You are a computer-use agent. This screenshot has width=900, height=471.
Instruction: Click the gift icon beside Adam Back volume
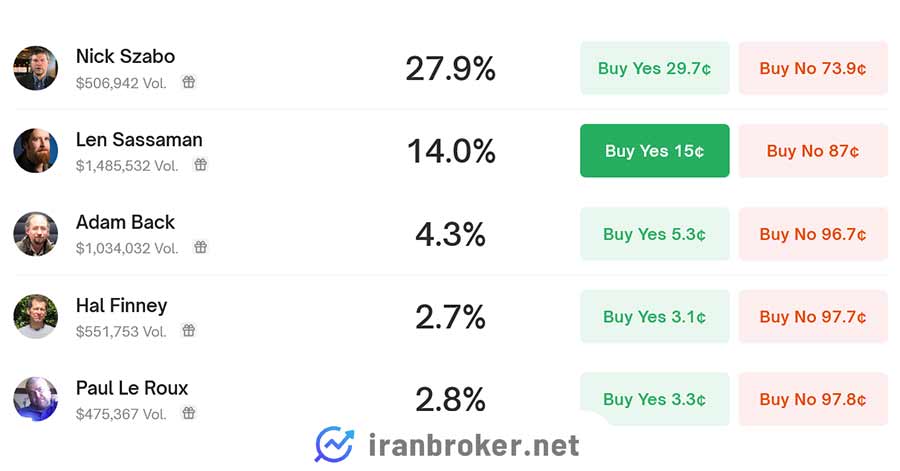[x=200, y=247]
